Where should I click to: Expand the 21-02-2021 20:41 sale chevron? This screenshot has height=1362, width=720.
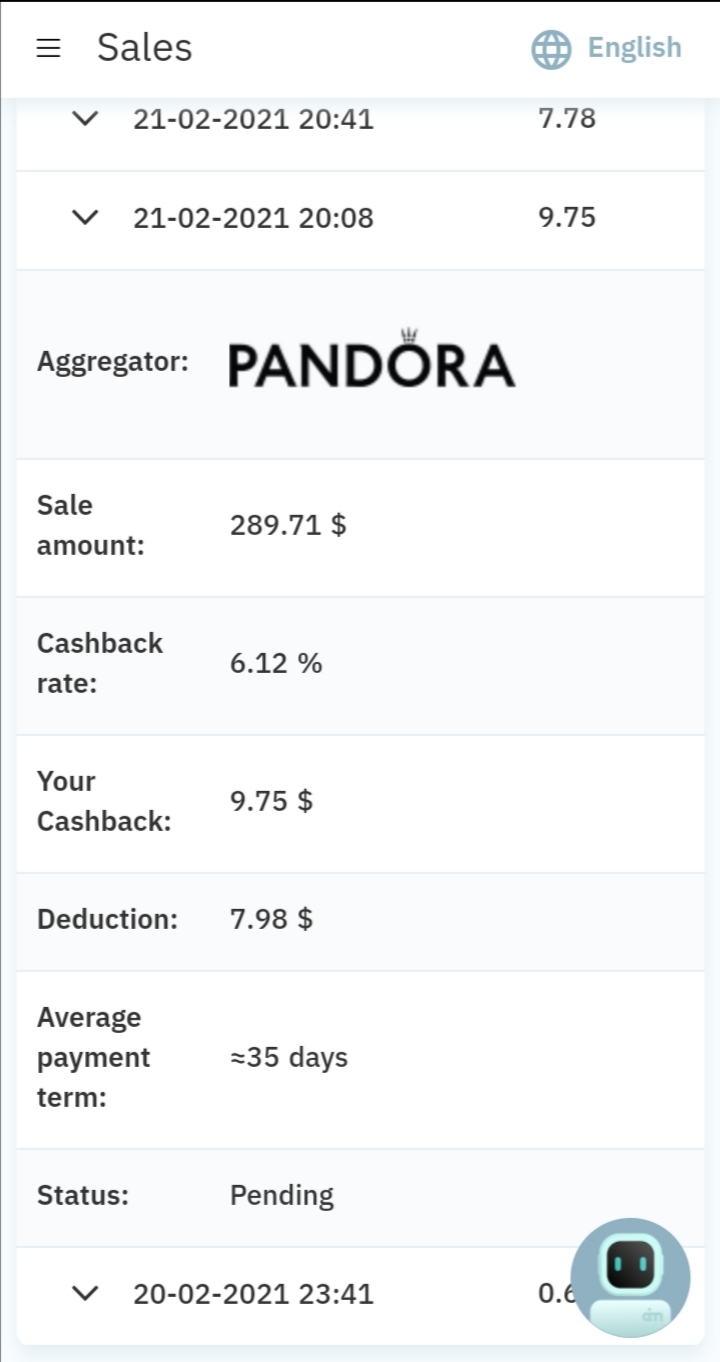click(87, 119)
